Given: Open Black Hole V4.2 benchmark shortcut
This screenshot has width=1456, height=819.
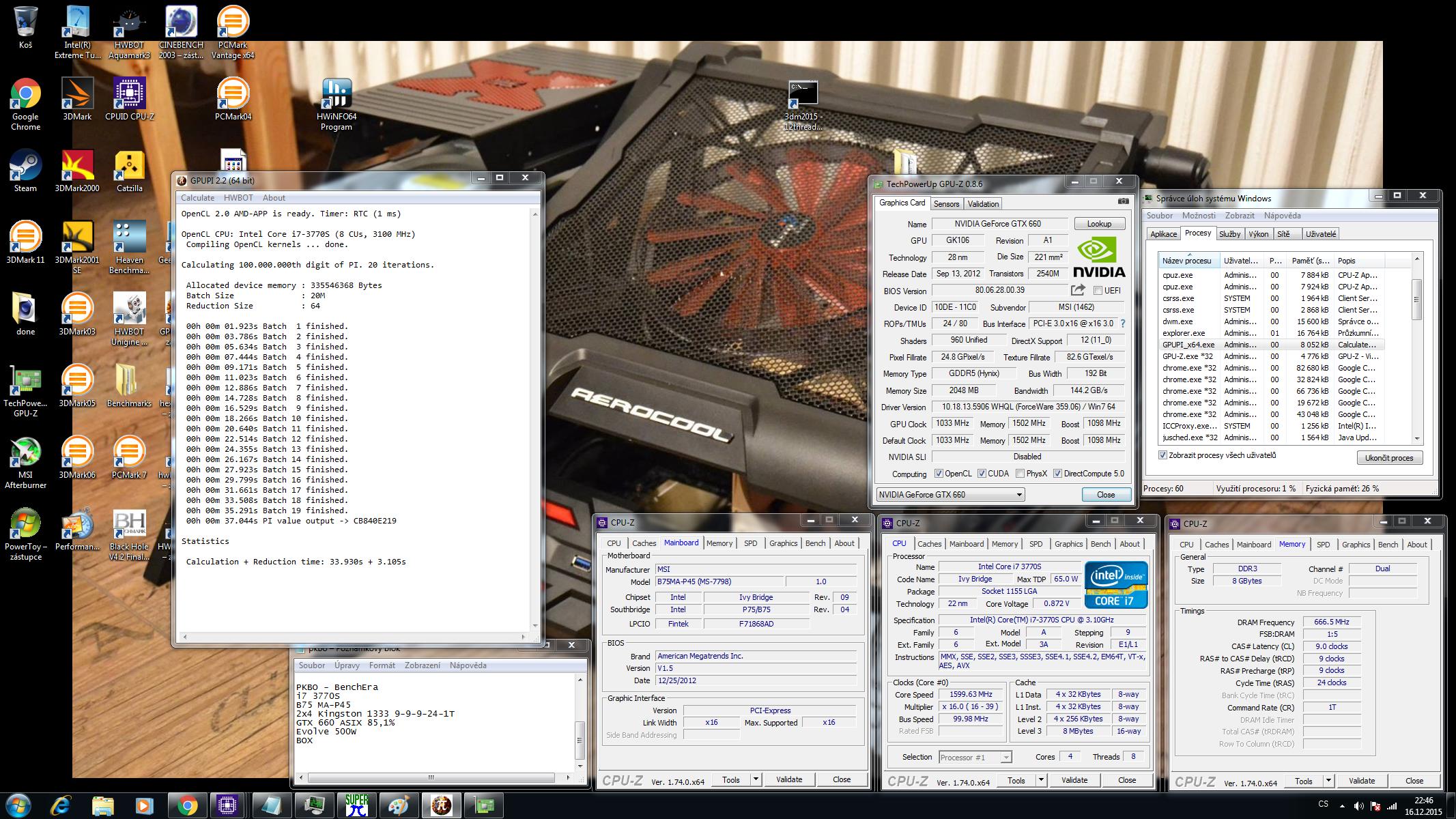Looking at the screenshot, I should pyautogui.click(x=129, y=534).
